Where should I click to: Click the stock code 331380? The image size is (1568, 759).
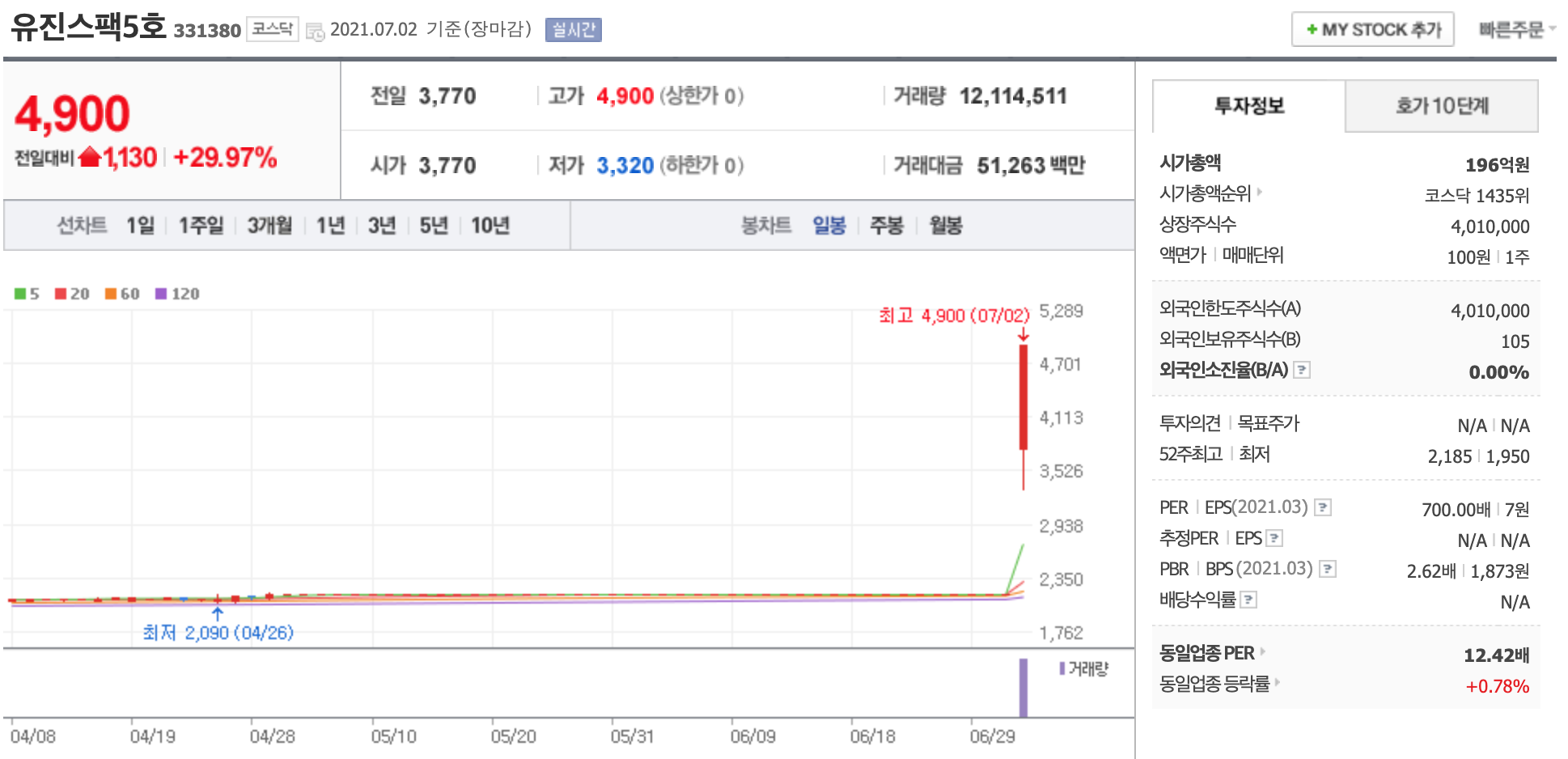pos(207,31)
